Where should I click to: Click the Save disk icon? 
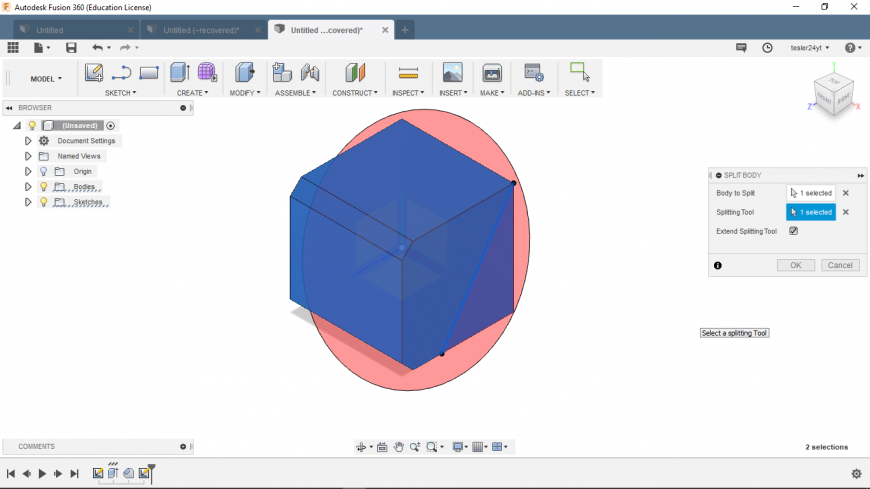click(71, 47)
